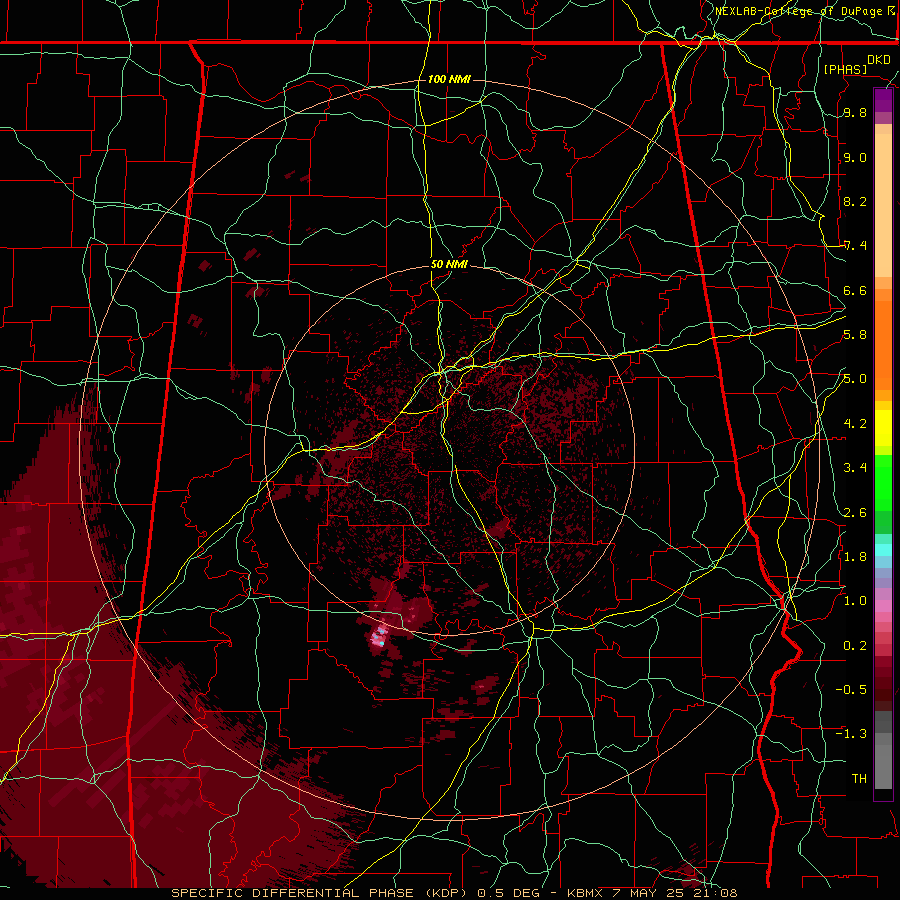Click the 9.0 value on the scale

point(855,157)
